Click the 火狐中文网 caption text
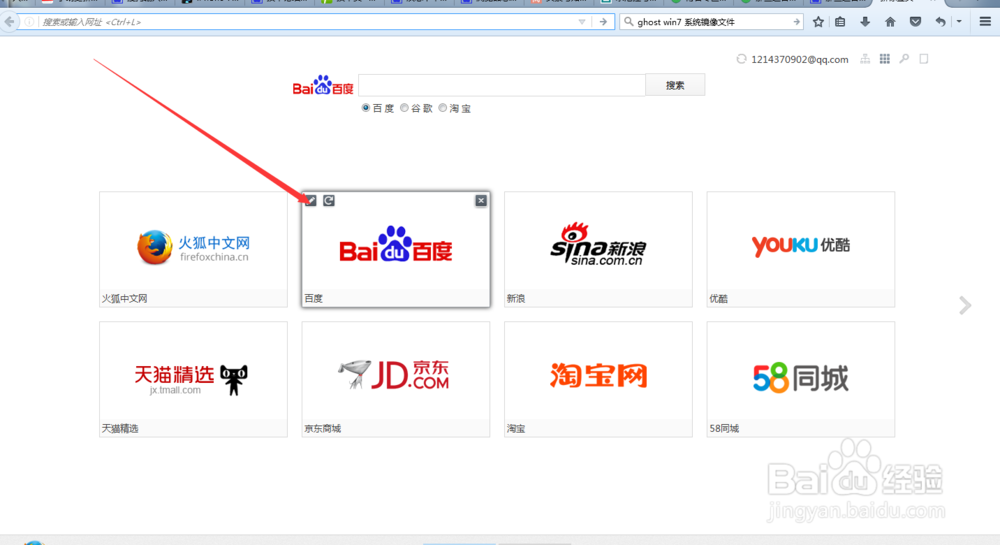Image resolution: width=1000 pixels, height=545 pixels. point(124,298)
